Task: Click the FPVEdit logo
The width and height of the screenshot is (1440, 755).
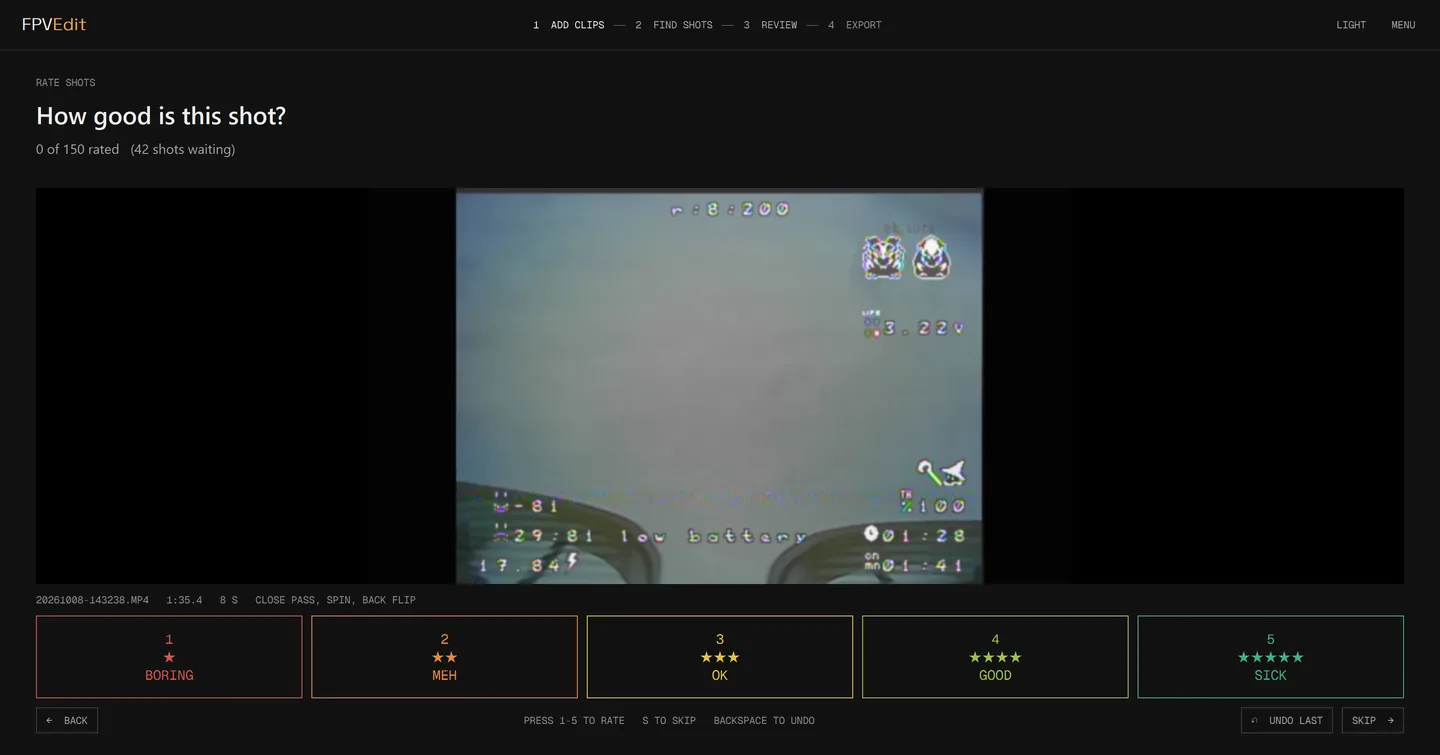Action: (54, 24)
